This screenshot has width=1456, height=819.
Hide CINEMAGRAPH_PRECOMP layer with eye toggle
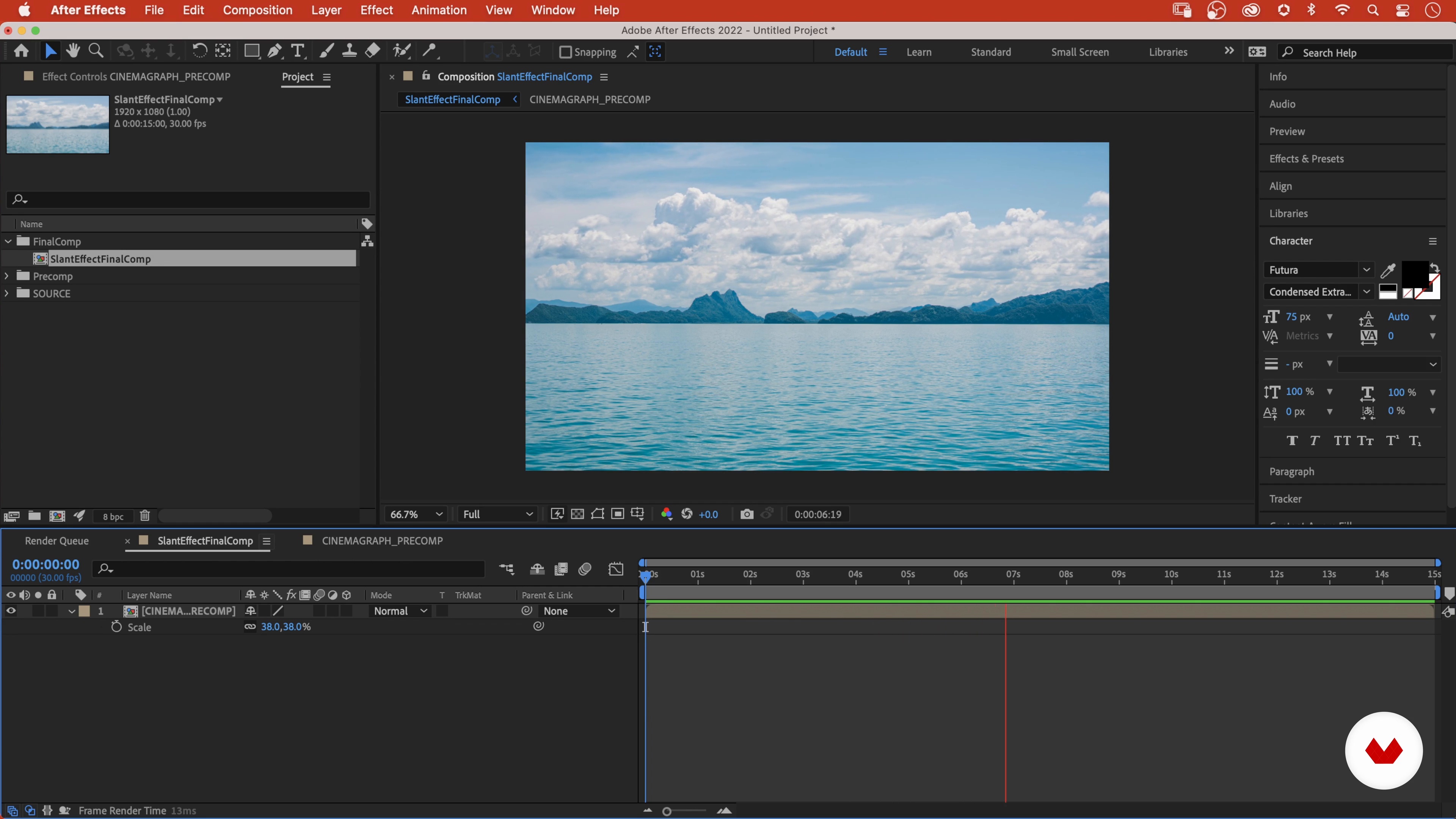pos(11,611)
